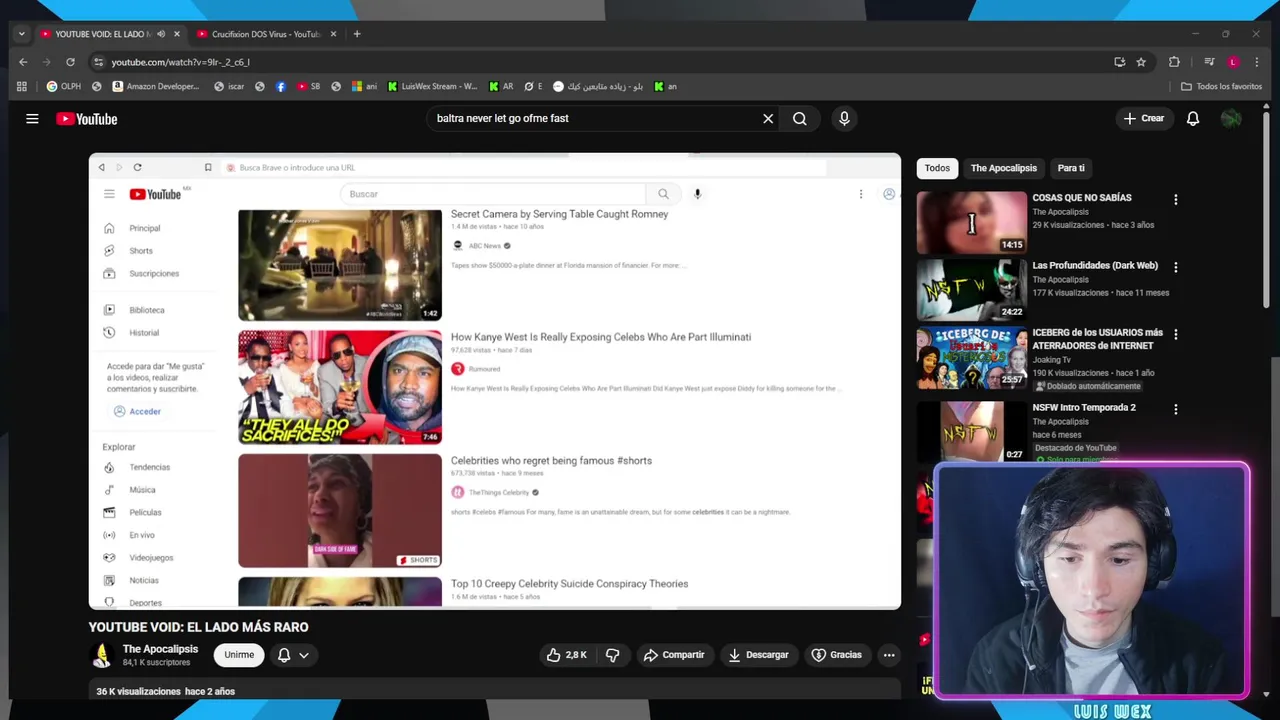Open the ani bookmark

tap(364, 87)
